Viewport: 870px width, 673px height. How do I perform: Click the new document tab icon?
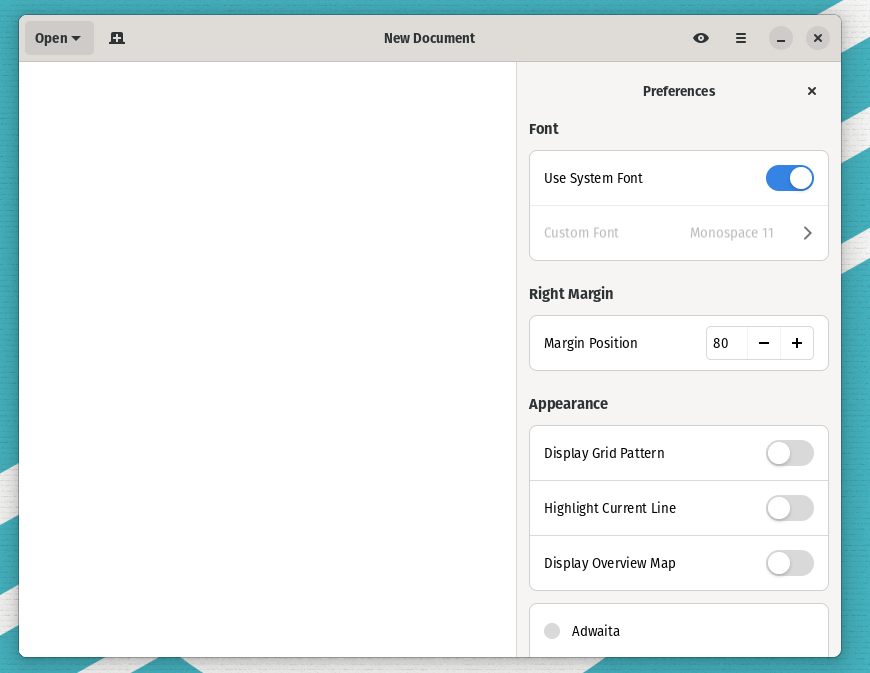tap(117, 38)
